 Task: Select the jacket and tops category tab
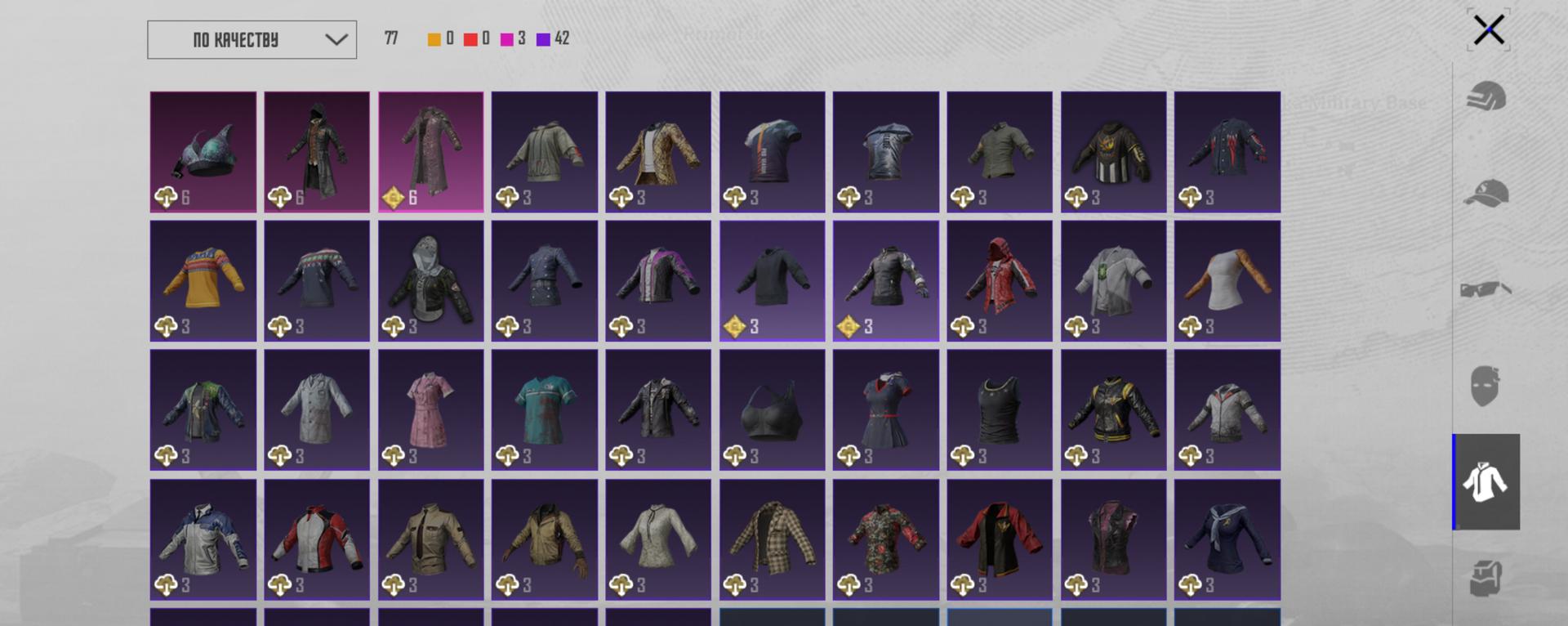pos(1486,481)
